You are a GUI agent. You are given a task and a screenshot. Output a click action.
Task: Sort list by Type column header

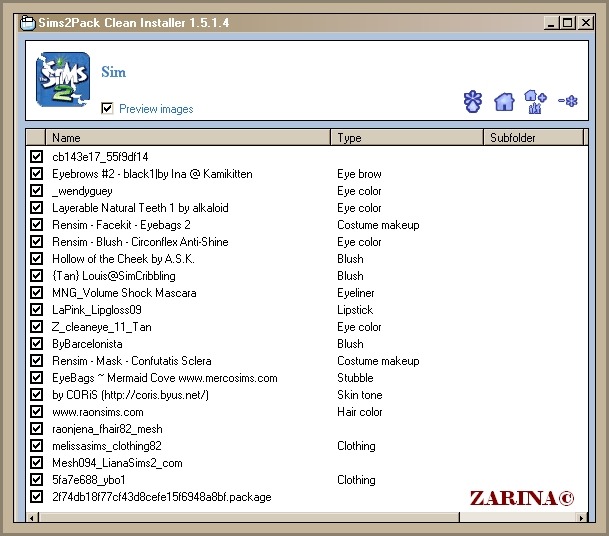pyautogui.click(x=407, y=137)
